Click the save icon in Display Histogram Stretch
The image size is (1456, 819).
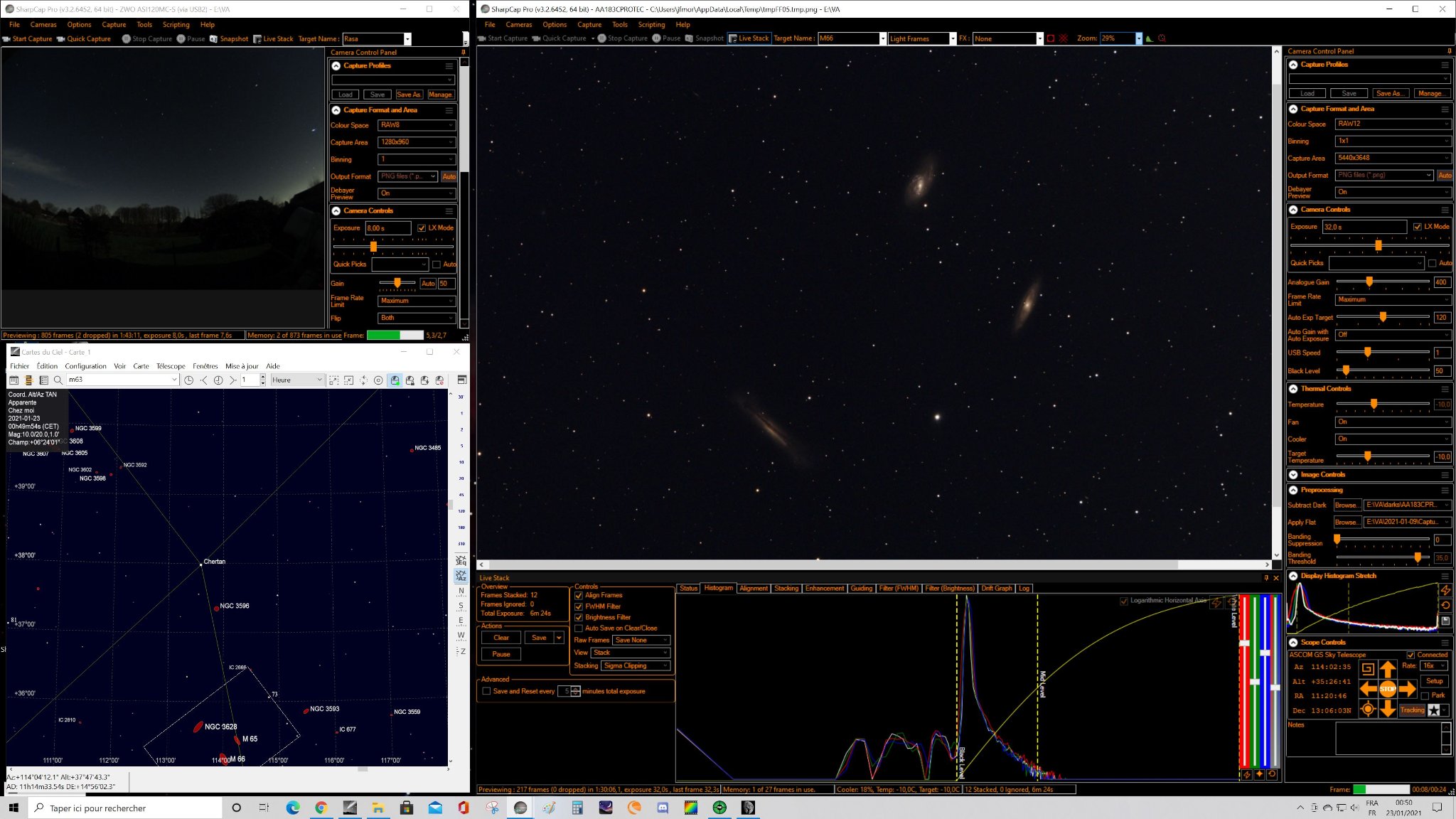(1445, 621)
